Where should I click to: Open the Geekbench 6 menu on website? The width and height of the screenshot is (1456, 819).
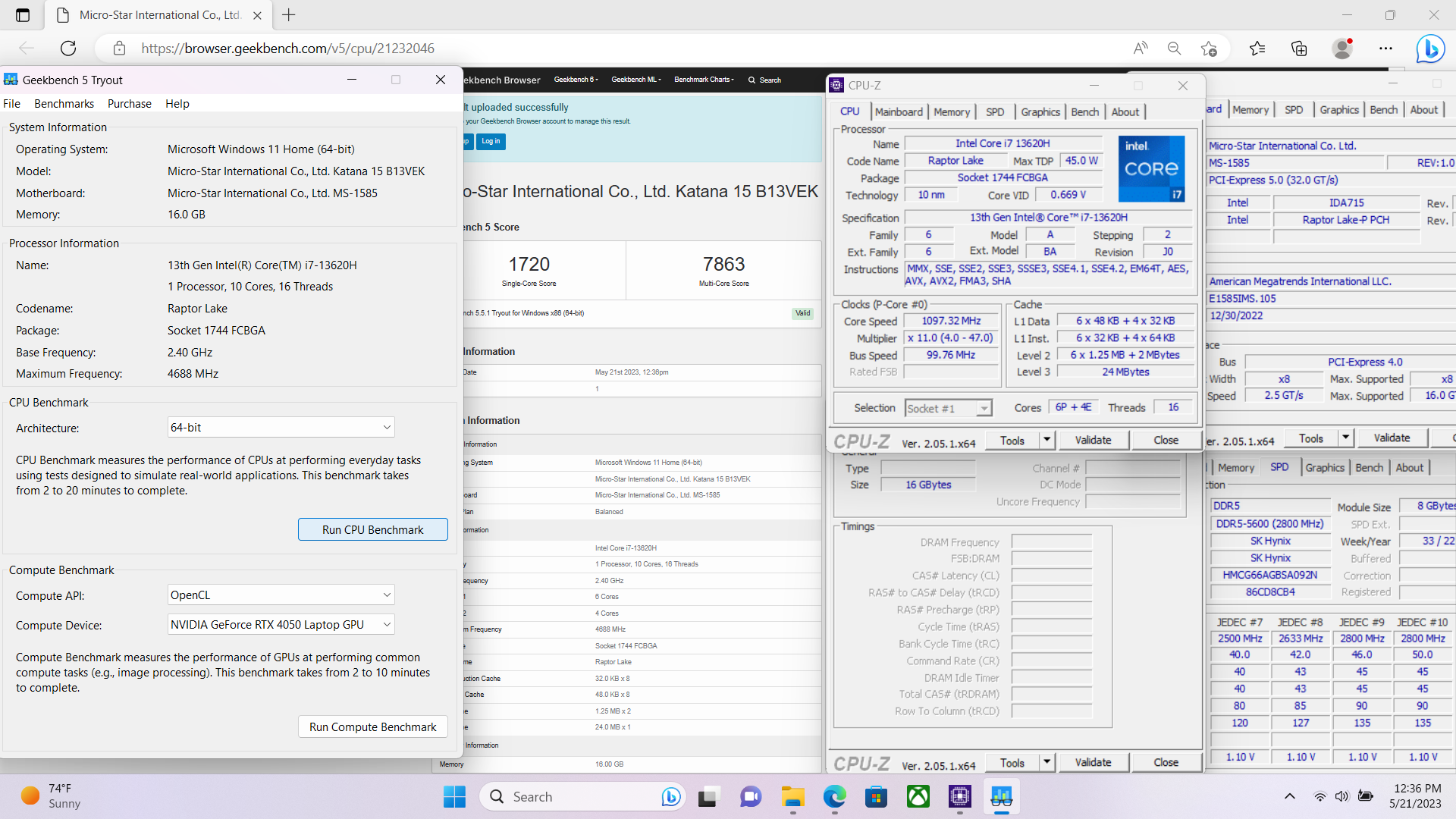tap(576, 80)
